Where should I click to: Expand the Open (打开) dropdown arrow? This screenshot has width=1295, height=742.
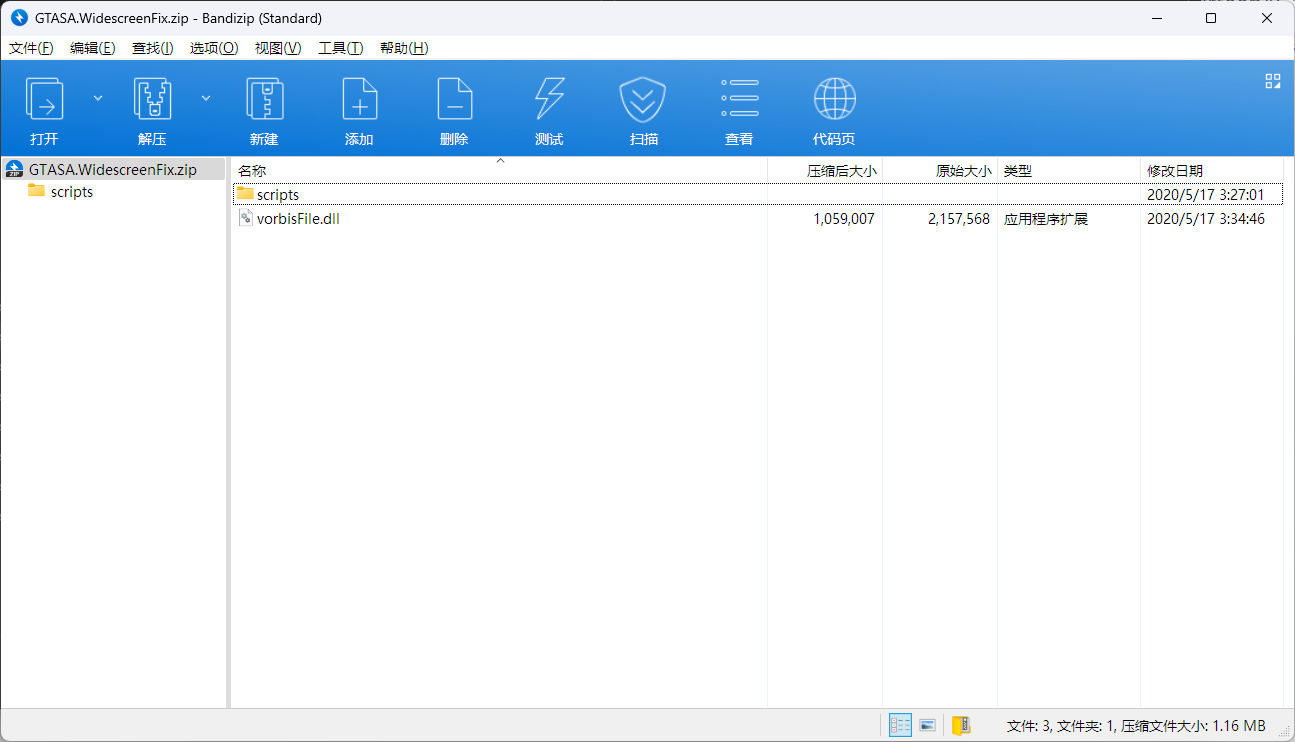coord(98,98)
